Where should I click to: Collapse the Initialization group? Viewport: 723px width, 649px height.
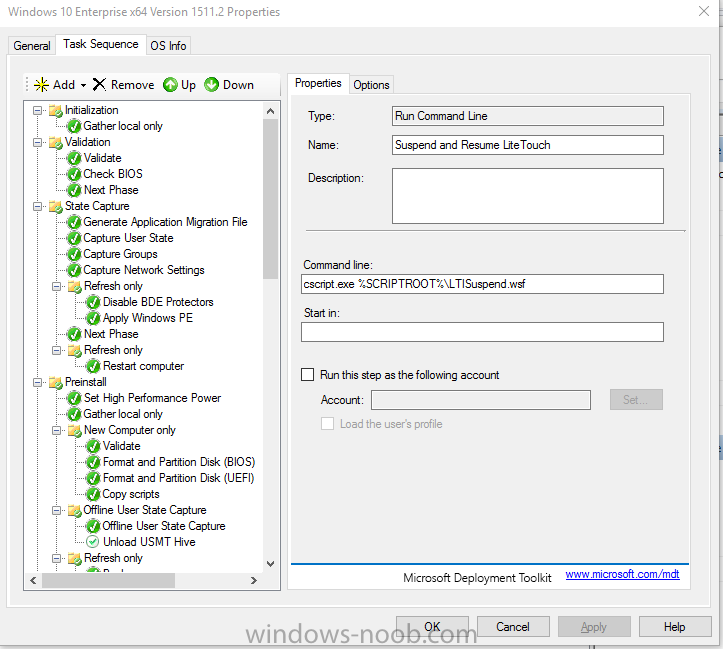coord(37,110)
